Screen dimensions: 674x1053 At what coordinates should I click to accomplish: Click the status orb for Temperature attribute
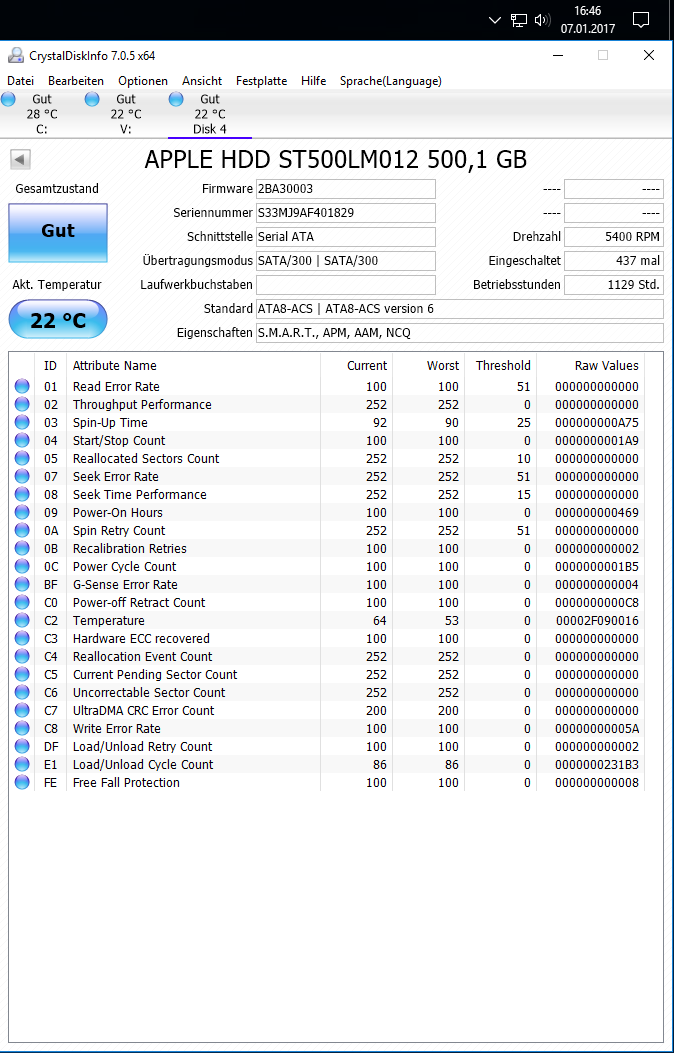22,621
